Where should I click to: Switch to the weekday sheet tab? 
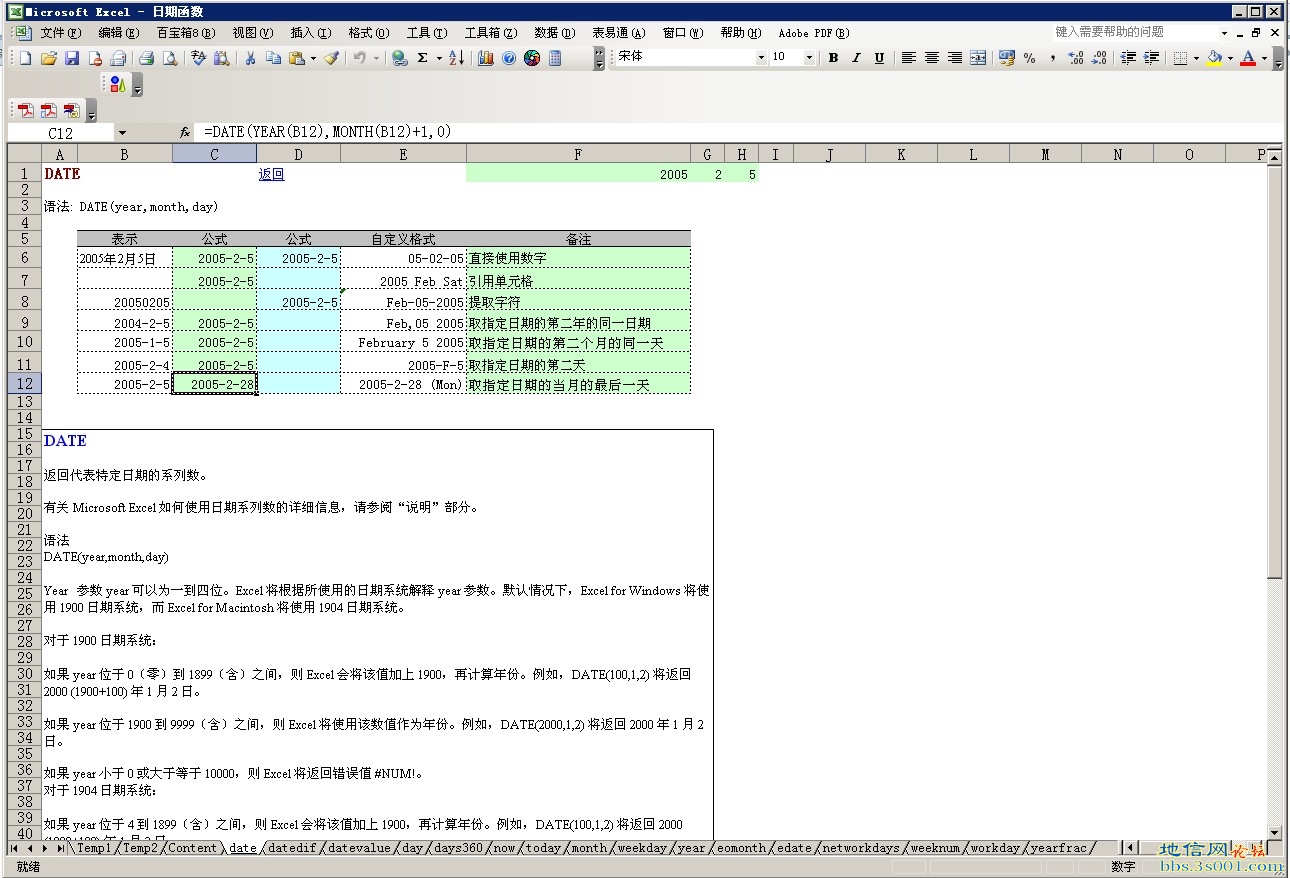[x=642, y=848]
